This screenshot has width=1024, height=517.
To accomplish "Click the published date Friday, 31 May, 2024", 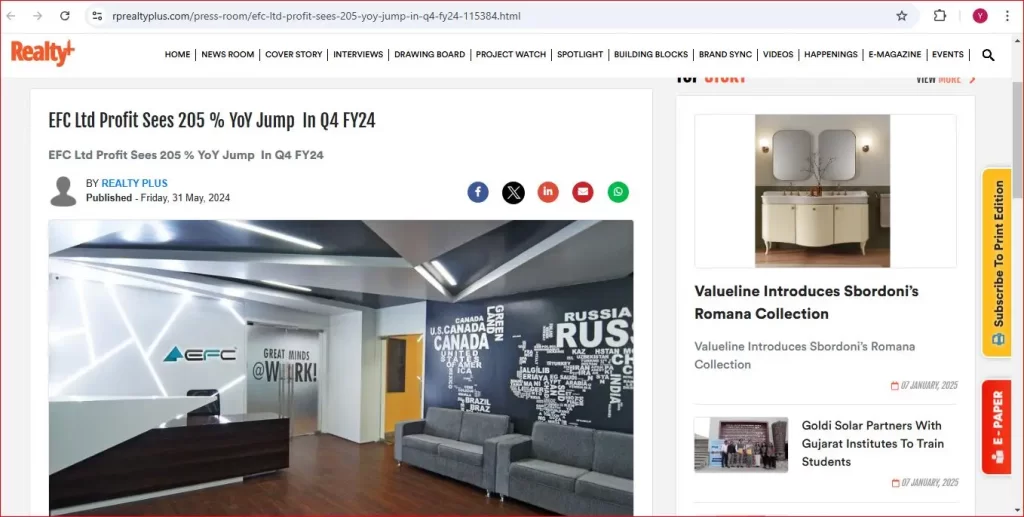I will 185,198.
